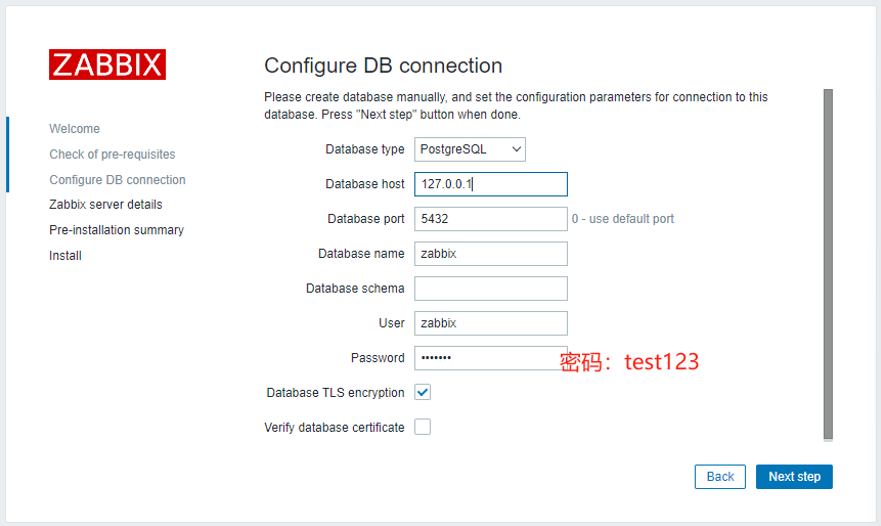Open the Database type dropdown
The width and height of the screenshot is (881, 526).
point(469,149)
